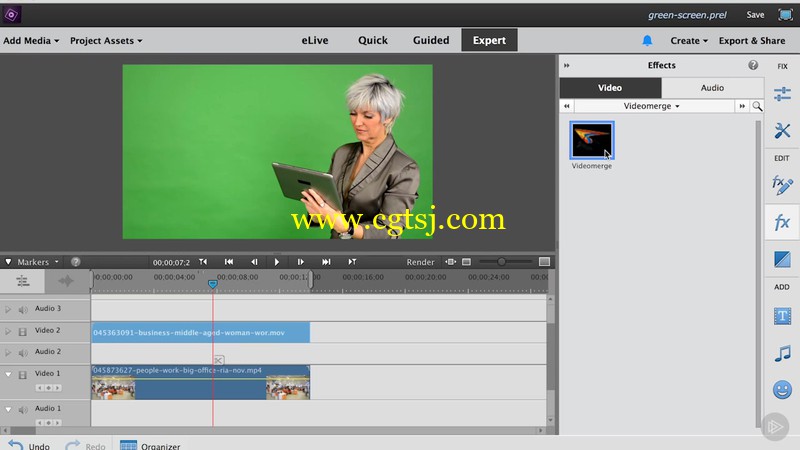Open Applied Effects fx pencil icon
Image resolution: width=800 pixels, height=450 pixels.
click(782, 185)
